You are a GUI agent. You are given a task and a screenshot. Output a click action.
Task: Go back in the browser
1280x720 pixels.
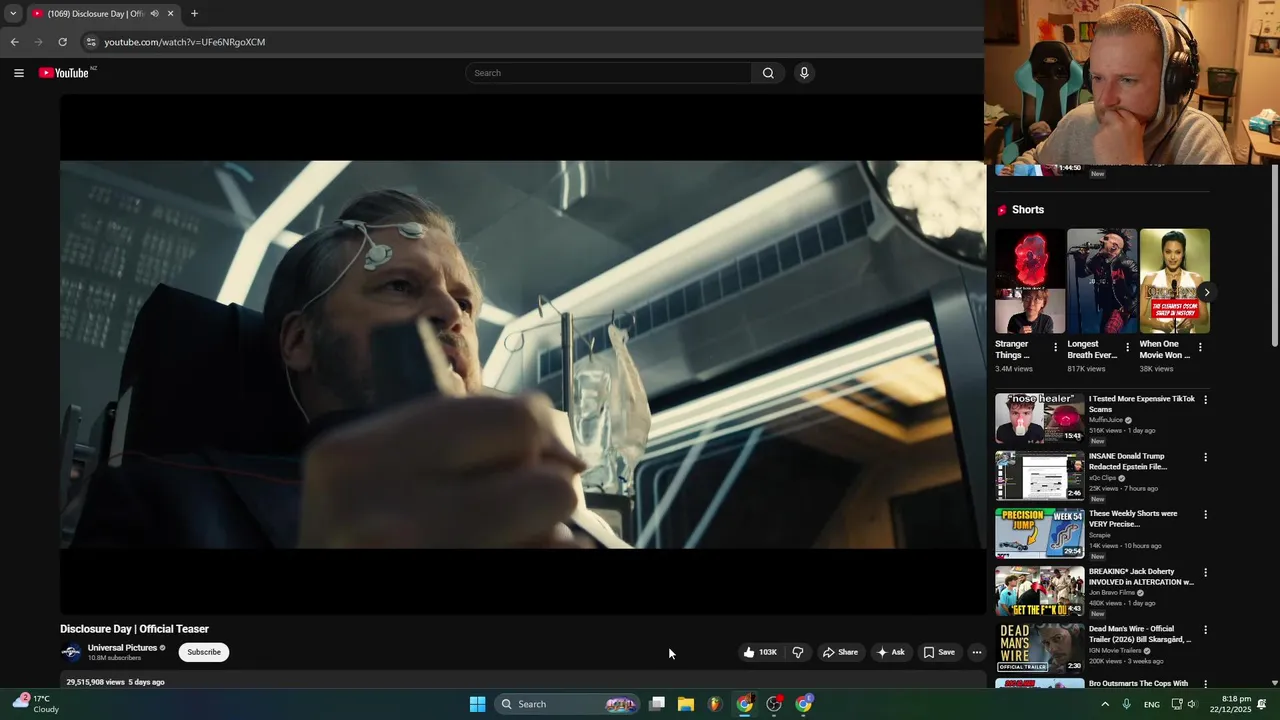14,42
